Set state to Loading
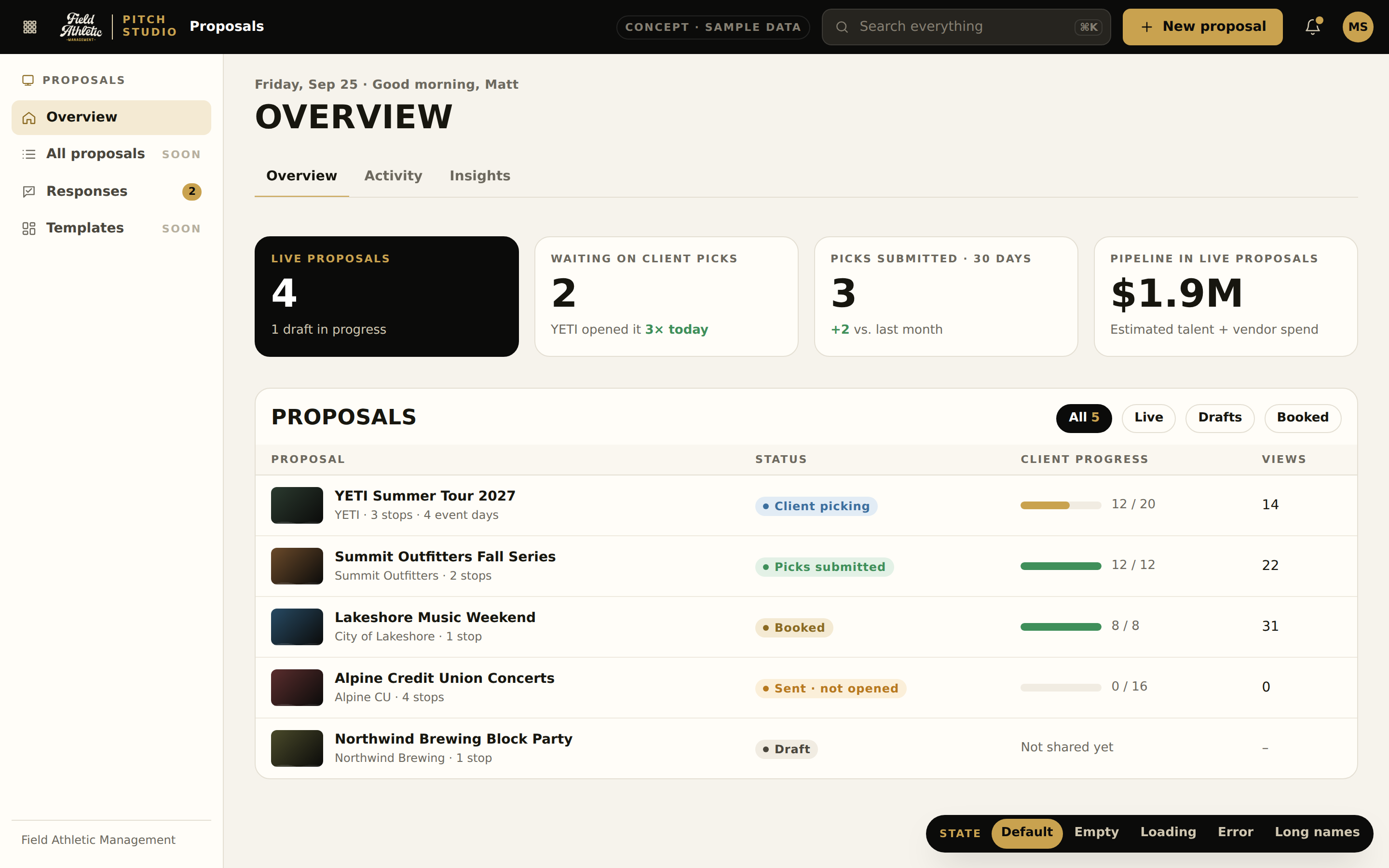Image resolution: width=1389 pixels, height=868 pixels. (1168, 833)
